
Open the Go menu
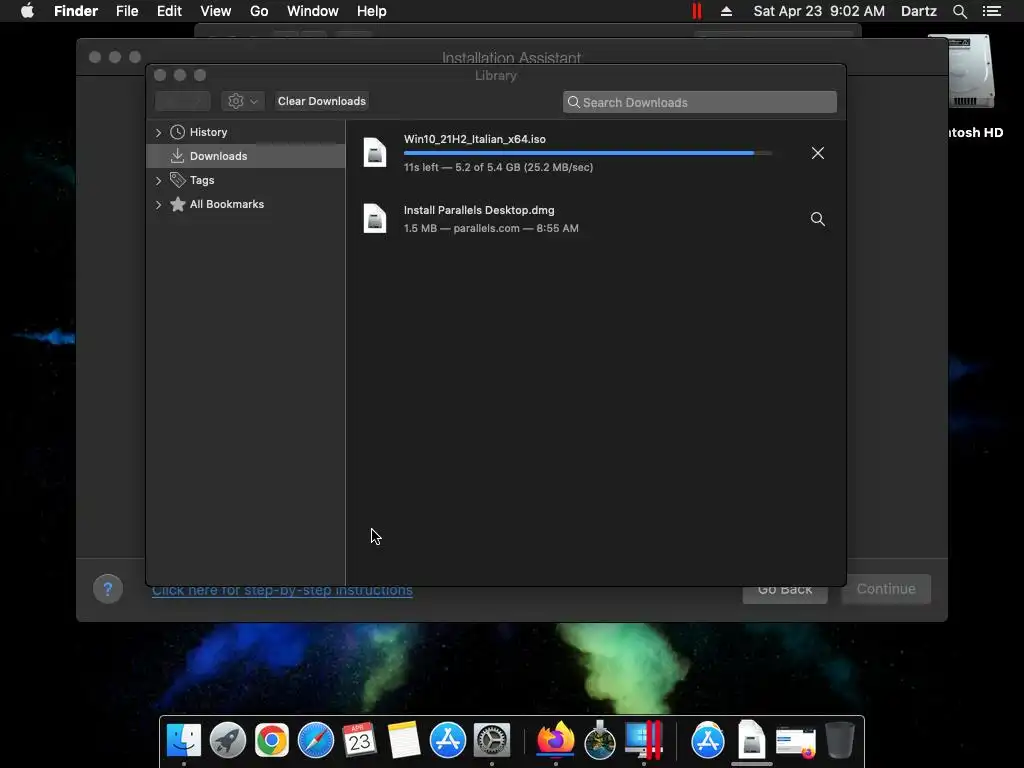coord(259,11)
